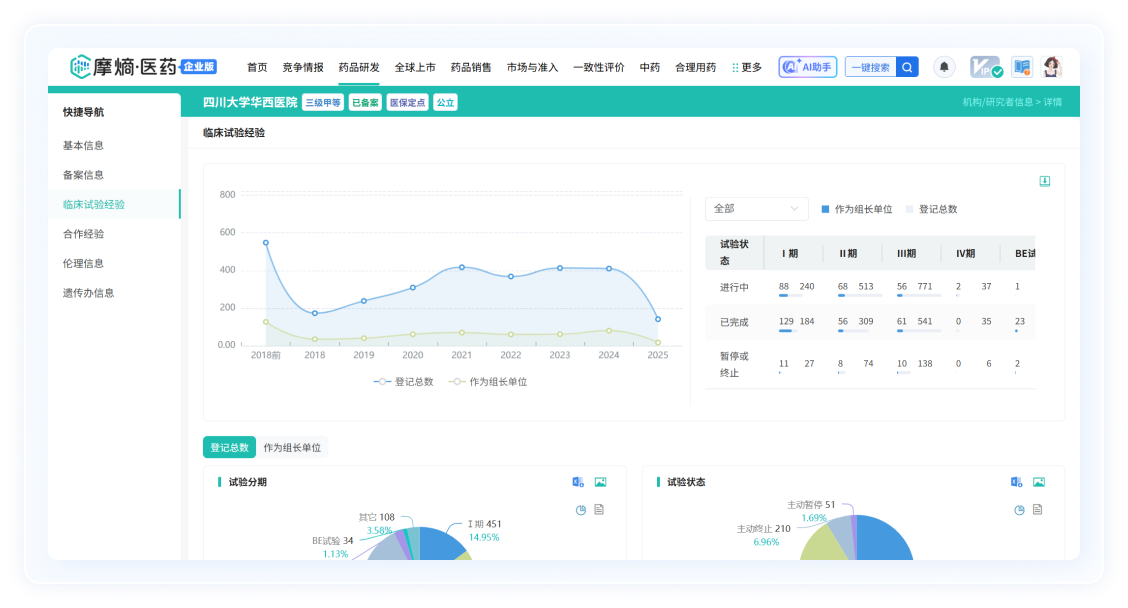Open the help manual book icon
The width and height of the screenshot is (1128, 608).
coord(1022,67)
